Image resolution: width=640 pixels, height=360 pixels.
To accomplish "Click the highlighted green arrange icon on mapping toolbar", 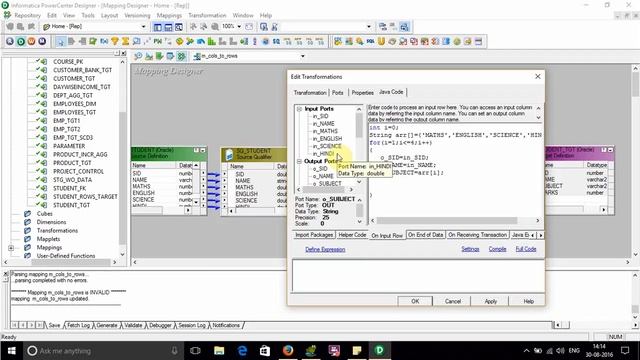I will pyautogui.click(x=181, y=56).
